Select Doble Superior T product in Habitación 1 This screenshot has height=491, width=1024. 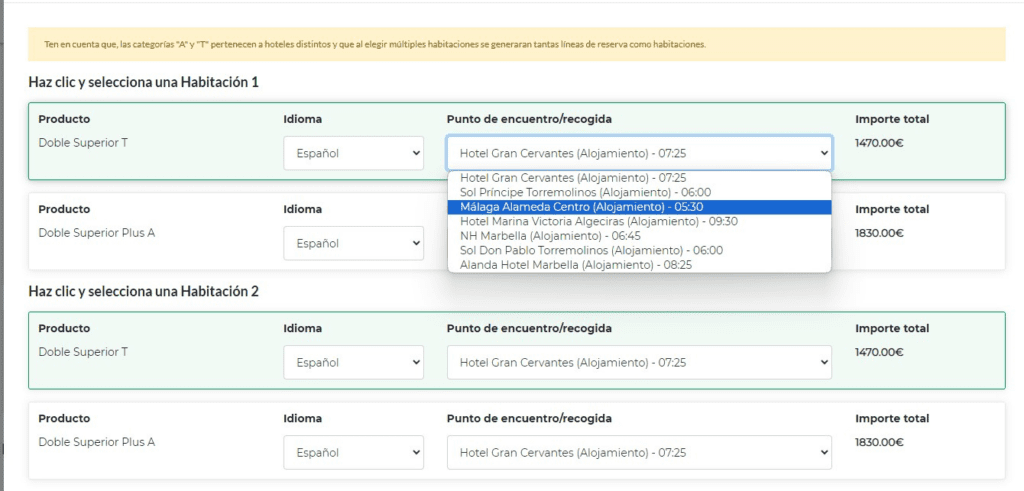tap(83, 142)
